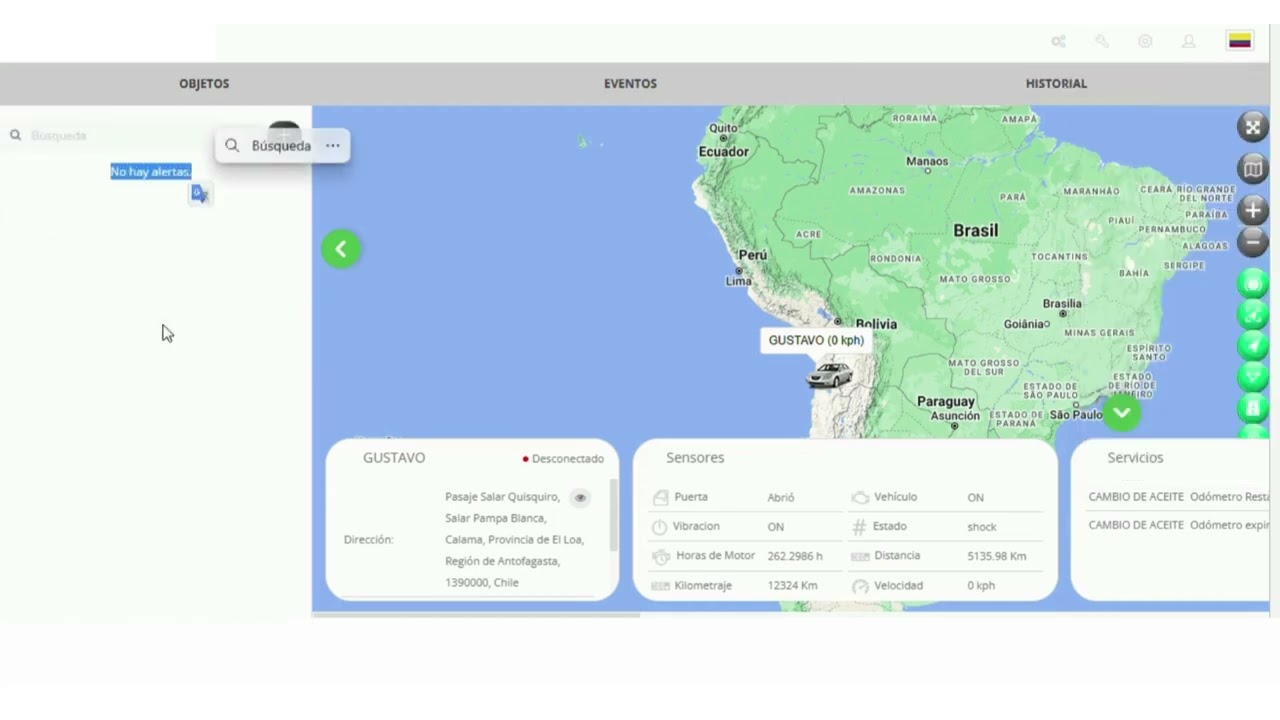The height and width of the screenshot is (720, 1280).
Task: Focus the left panel Búsqueda search field
Action: point(110,135)
